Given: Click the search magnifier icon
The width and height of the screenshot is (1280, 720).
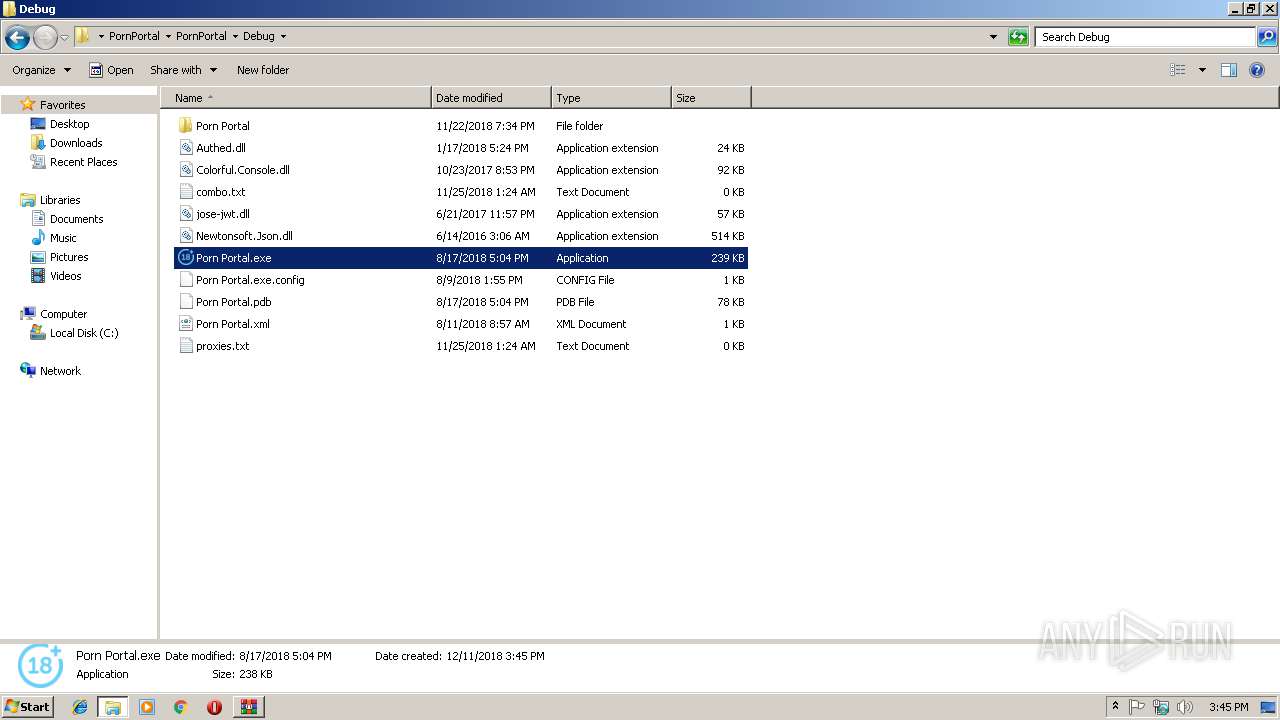Looking at the screenshot, I should (x=1267, y=37).
